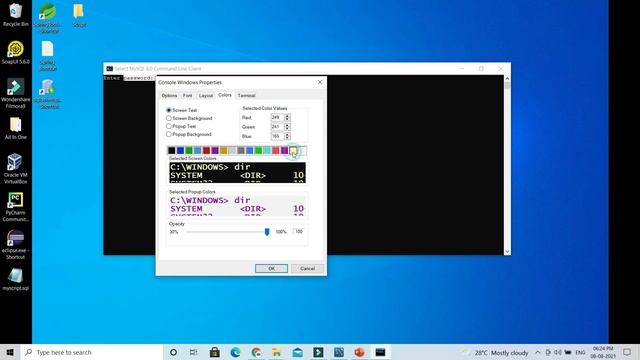640x360 pixels.
Task: Select the eclipse.exe shortcut icon
Action: click(x=16, y=244)
